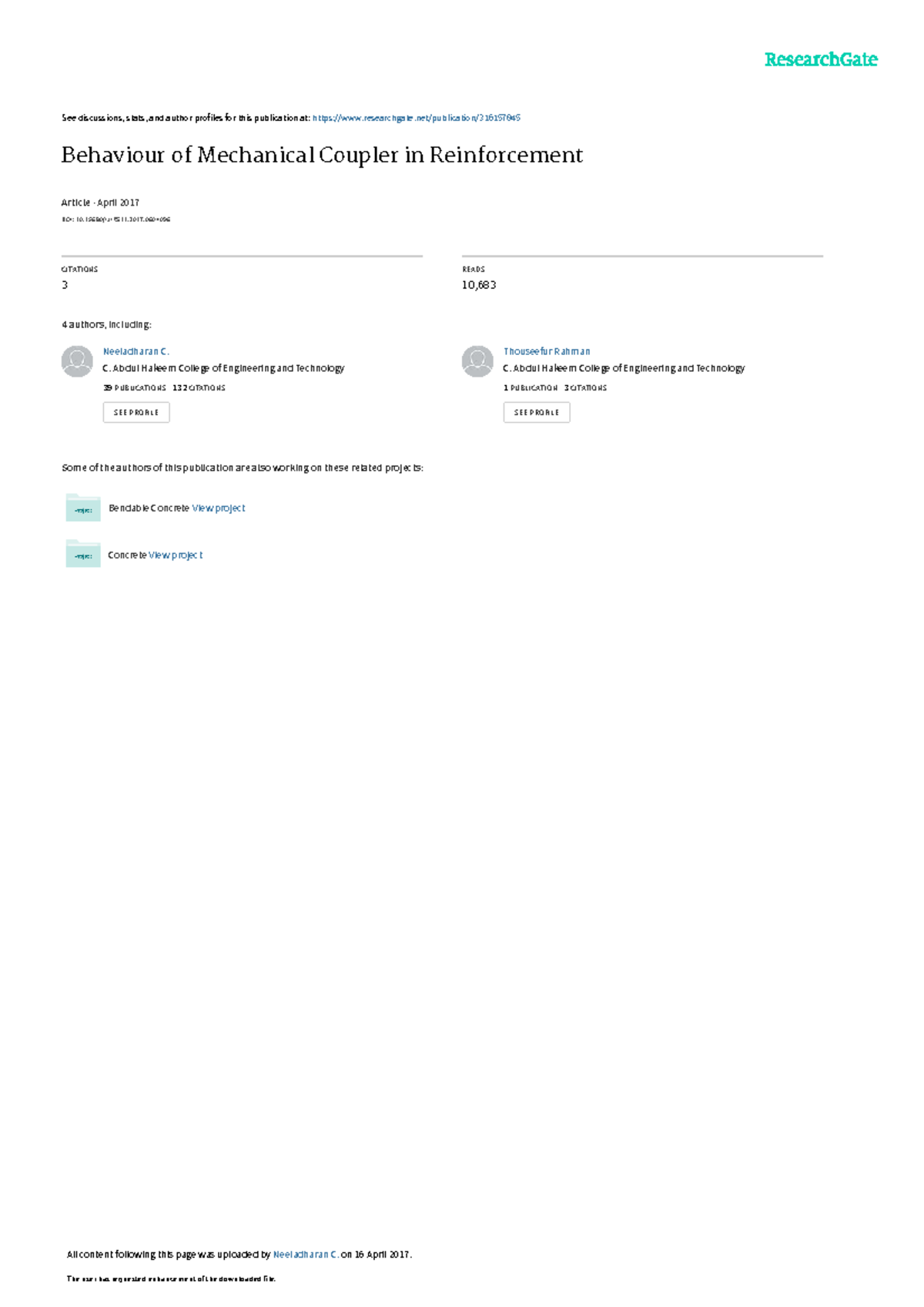
Task: Click the Thouseefur Rahman institution name text
Action: click(x=624, y=368)
